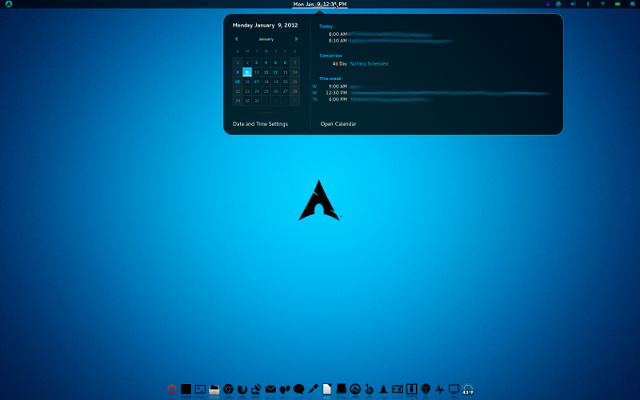
Task: Click the 'Monday January 9, 2012' heading
Action: click(x=265, y=25)
